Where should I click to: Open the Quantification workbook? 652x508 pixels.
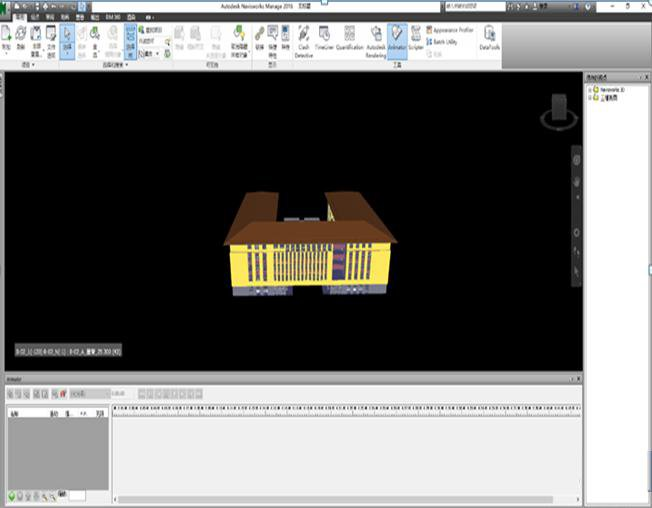tap(350, 38)
